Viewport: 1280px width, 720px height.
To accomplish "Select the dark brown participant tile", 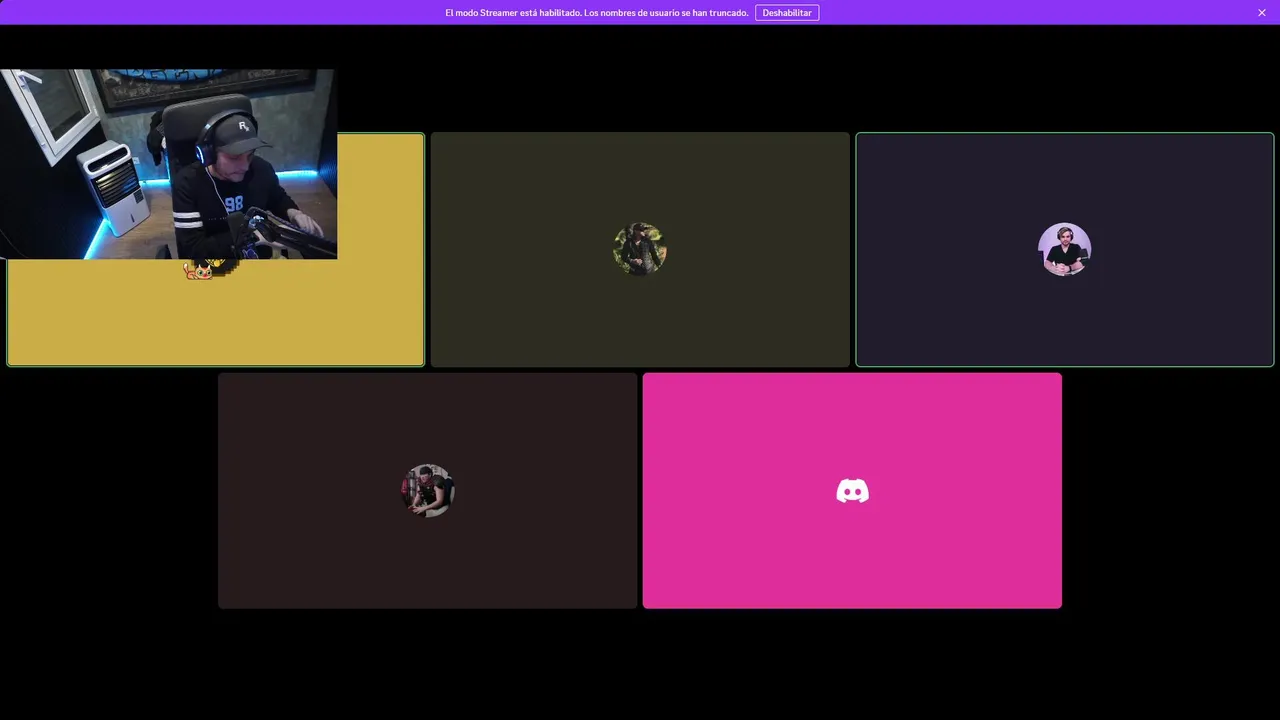I will [428, 490].
